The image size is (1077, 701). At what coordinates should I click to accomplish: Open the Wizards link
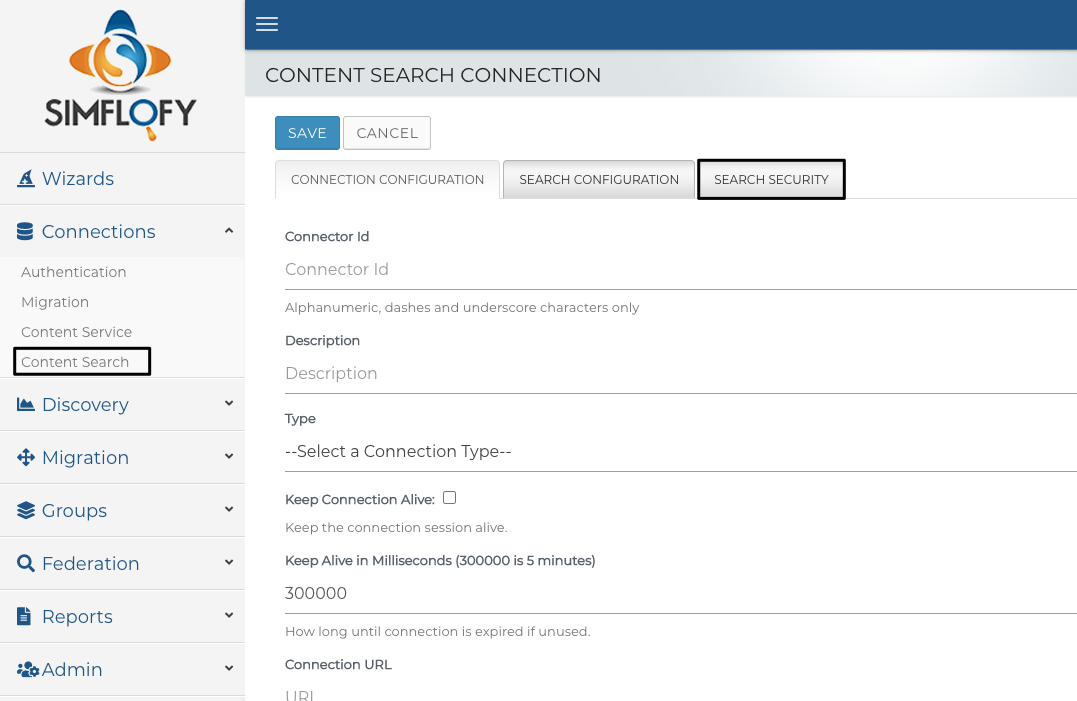78,179
